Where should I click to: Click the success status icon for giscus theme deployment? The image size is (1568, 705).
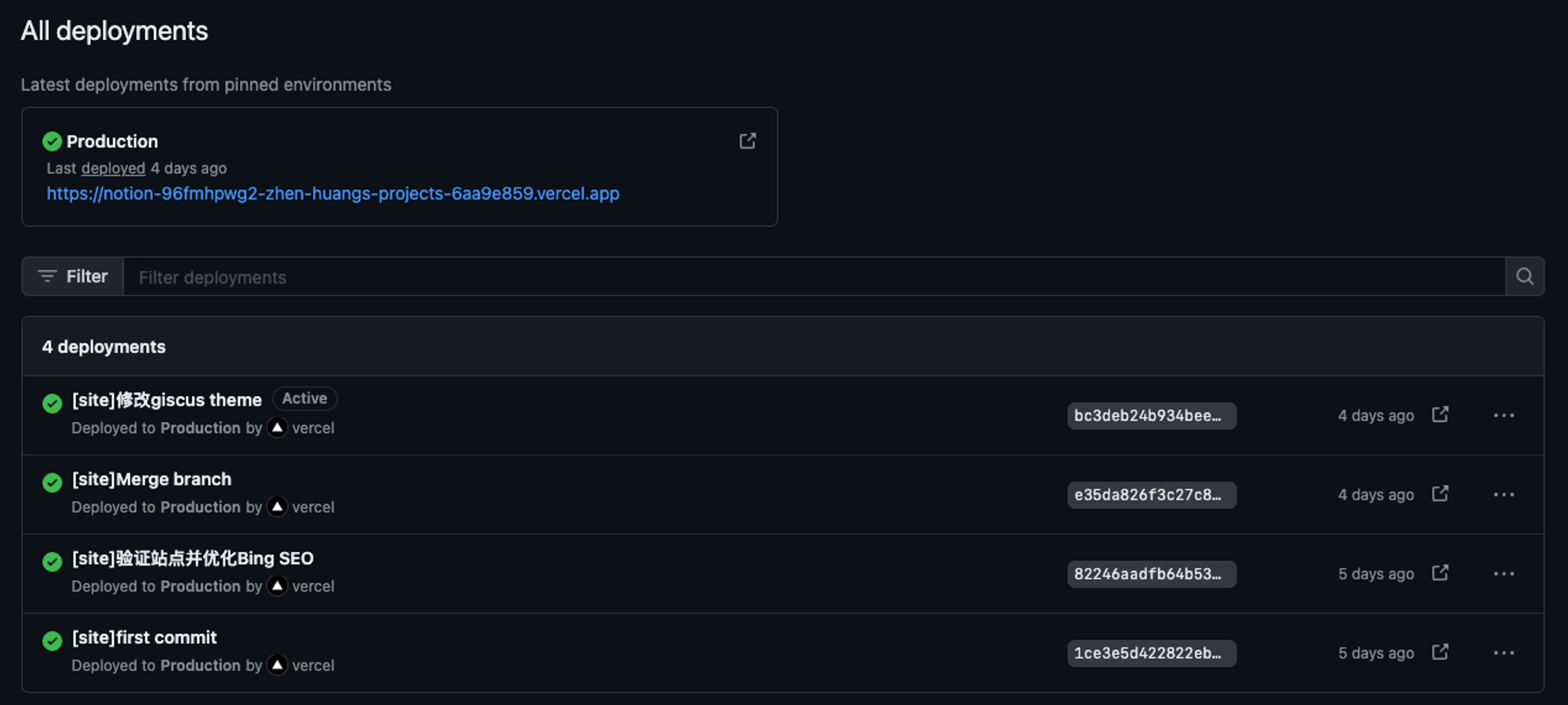pyautogui.click(x=53, y=403)
